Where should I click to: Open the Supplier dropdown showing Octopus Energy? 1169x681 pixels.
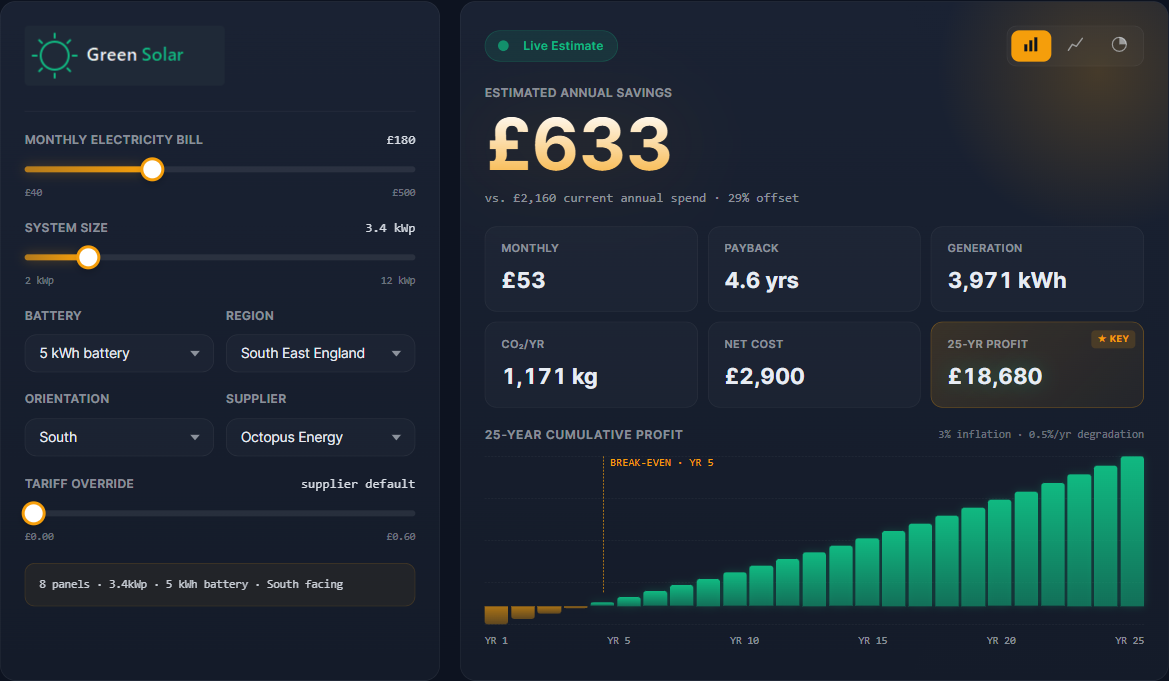pyautogui.click(x=321, y=437)
